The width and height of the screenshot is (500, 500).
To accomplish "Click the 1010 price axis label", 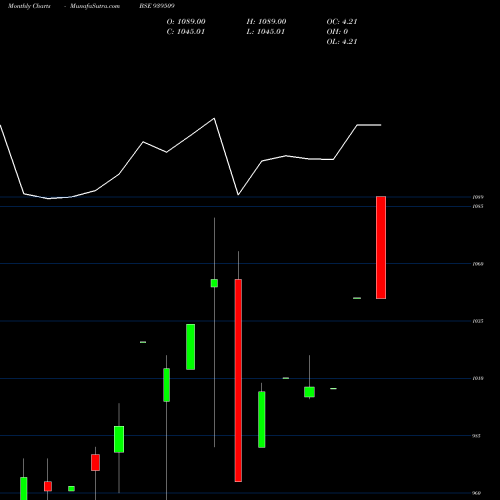I will [x=478, y=378].
